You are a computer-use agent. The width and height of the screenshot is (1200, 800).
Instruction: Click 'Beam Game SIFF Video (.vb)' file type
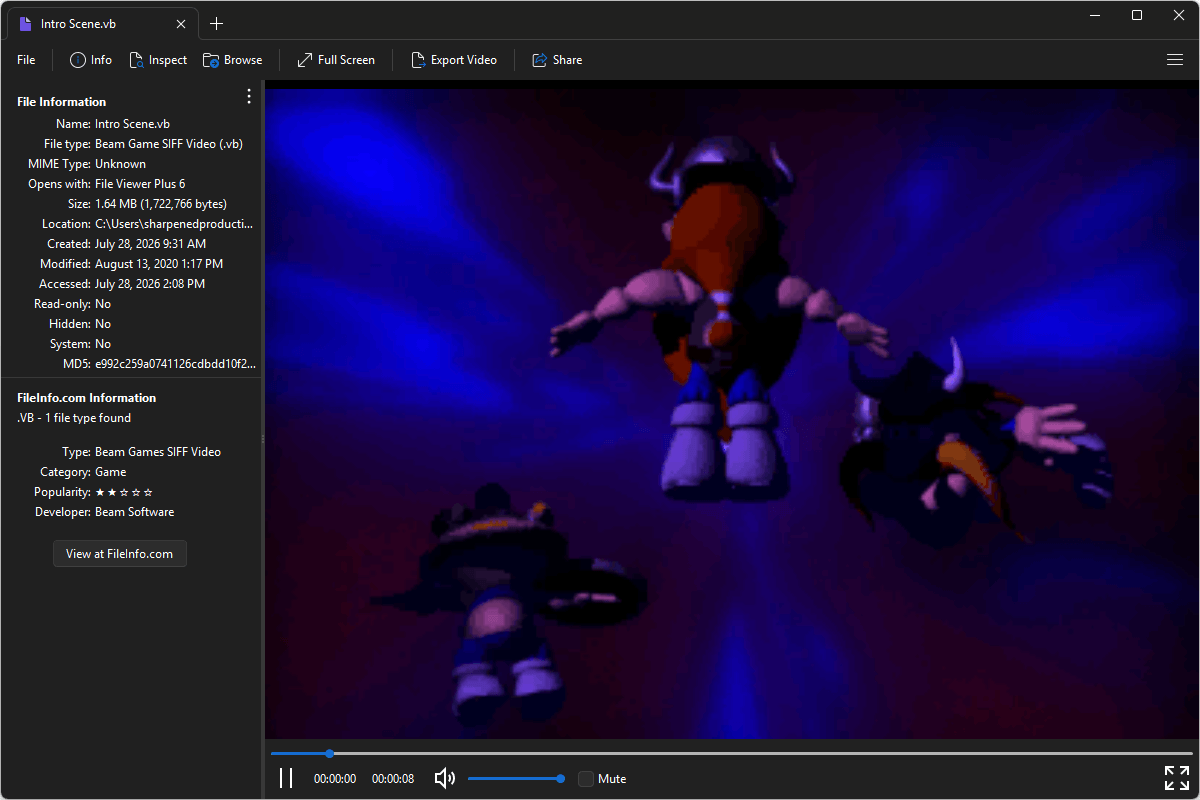(x=169, y=144)
